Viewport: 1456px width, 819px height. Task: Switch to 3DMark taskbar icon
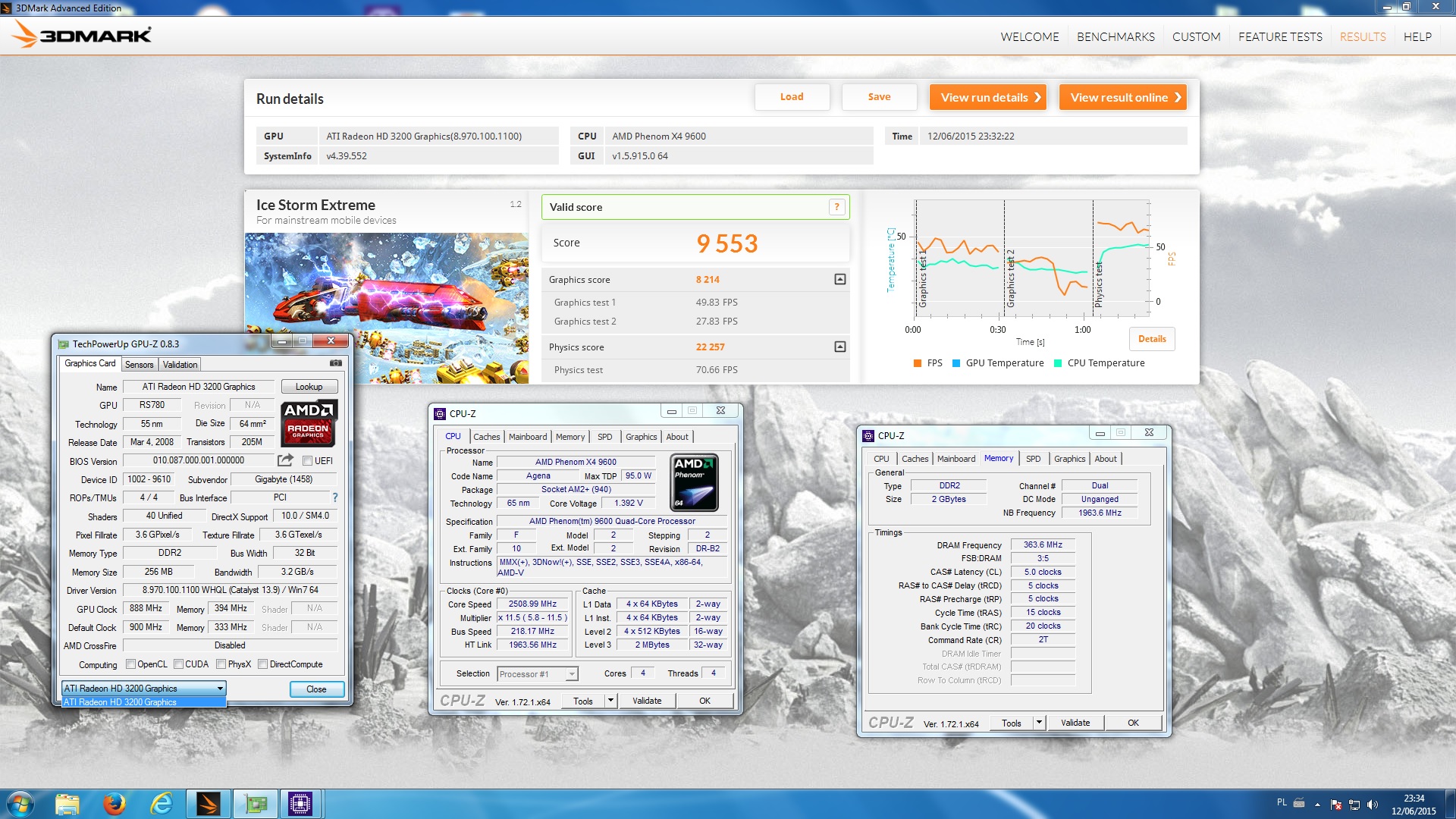click(209, 804)
